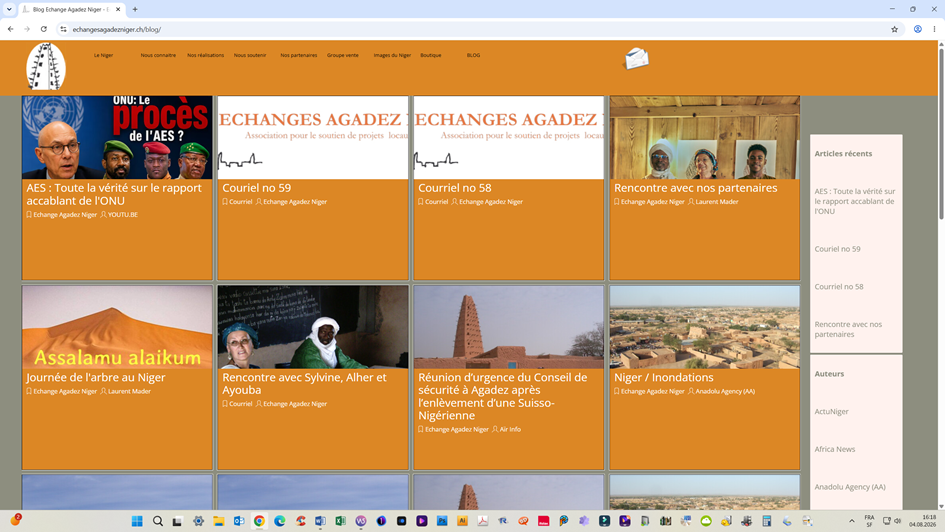The image size is (945, 532).
Task: Click the Chrome icon in the taskbar
Action: click(259, 521)
